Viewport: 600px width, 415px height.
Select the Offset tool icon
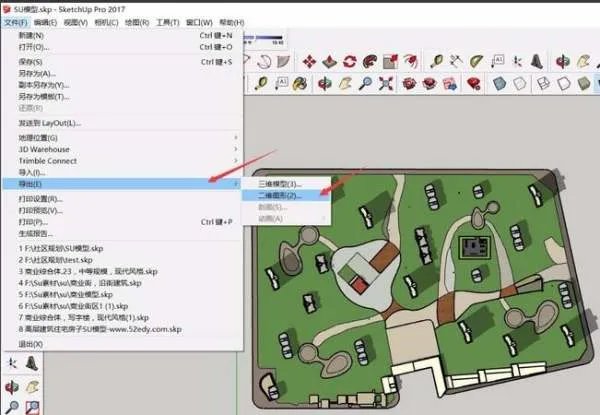(x=411, y=62)
